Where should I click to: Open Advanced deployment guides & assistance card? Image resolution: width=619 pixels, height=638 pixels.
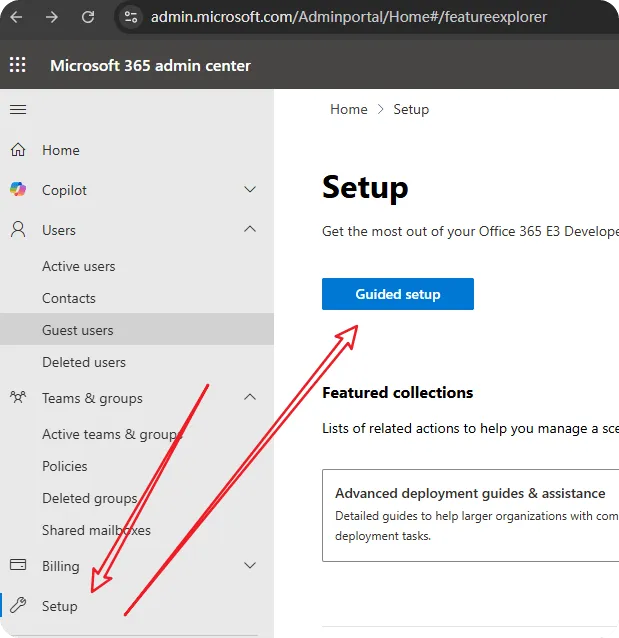(470, 515)
